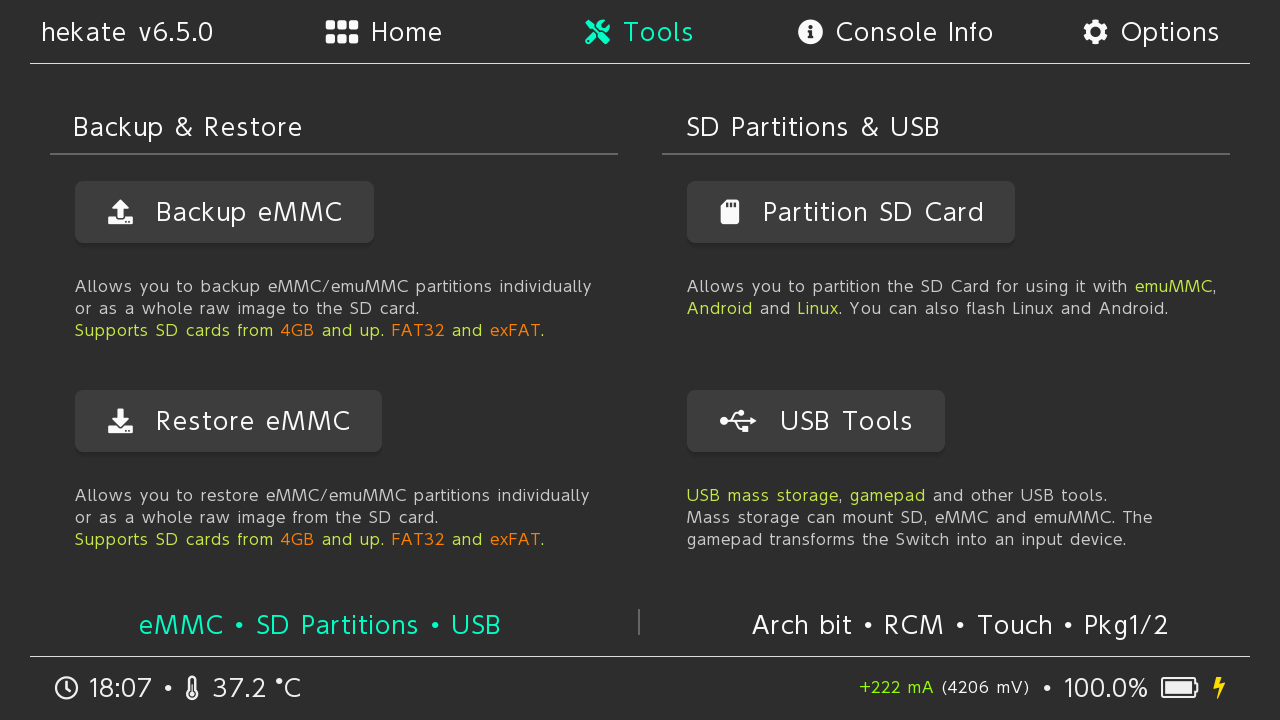Screen dimensions: 1280x720
Task: Open the Options tab
Action: pos(1151,32)
